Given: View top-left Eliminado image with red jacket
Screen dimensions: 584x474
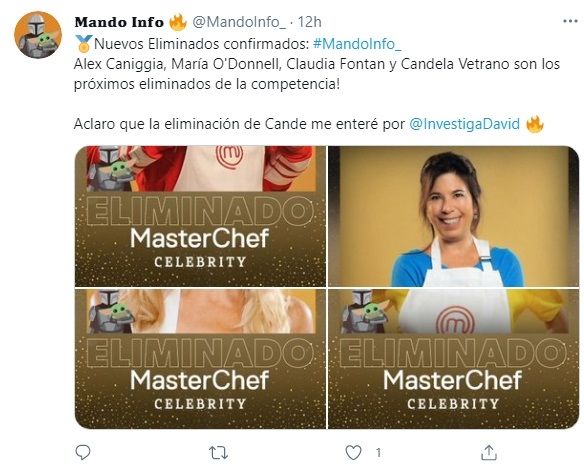Looking at the screenshot, I should (200, 216).
